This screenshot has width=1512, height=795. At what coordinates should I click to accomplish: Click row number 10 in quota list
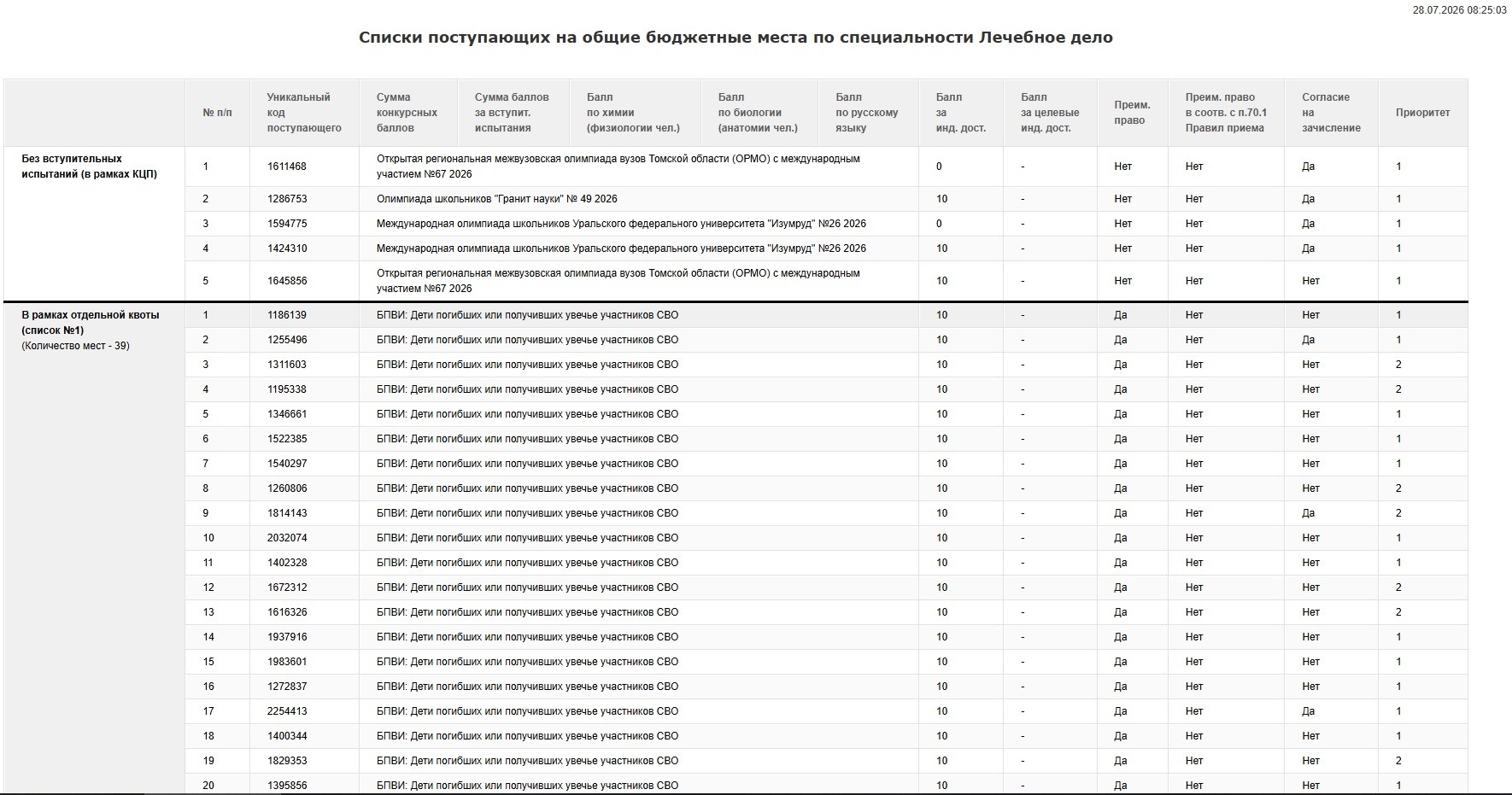click(208, 538)
